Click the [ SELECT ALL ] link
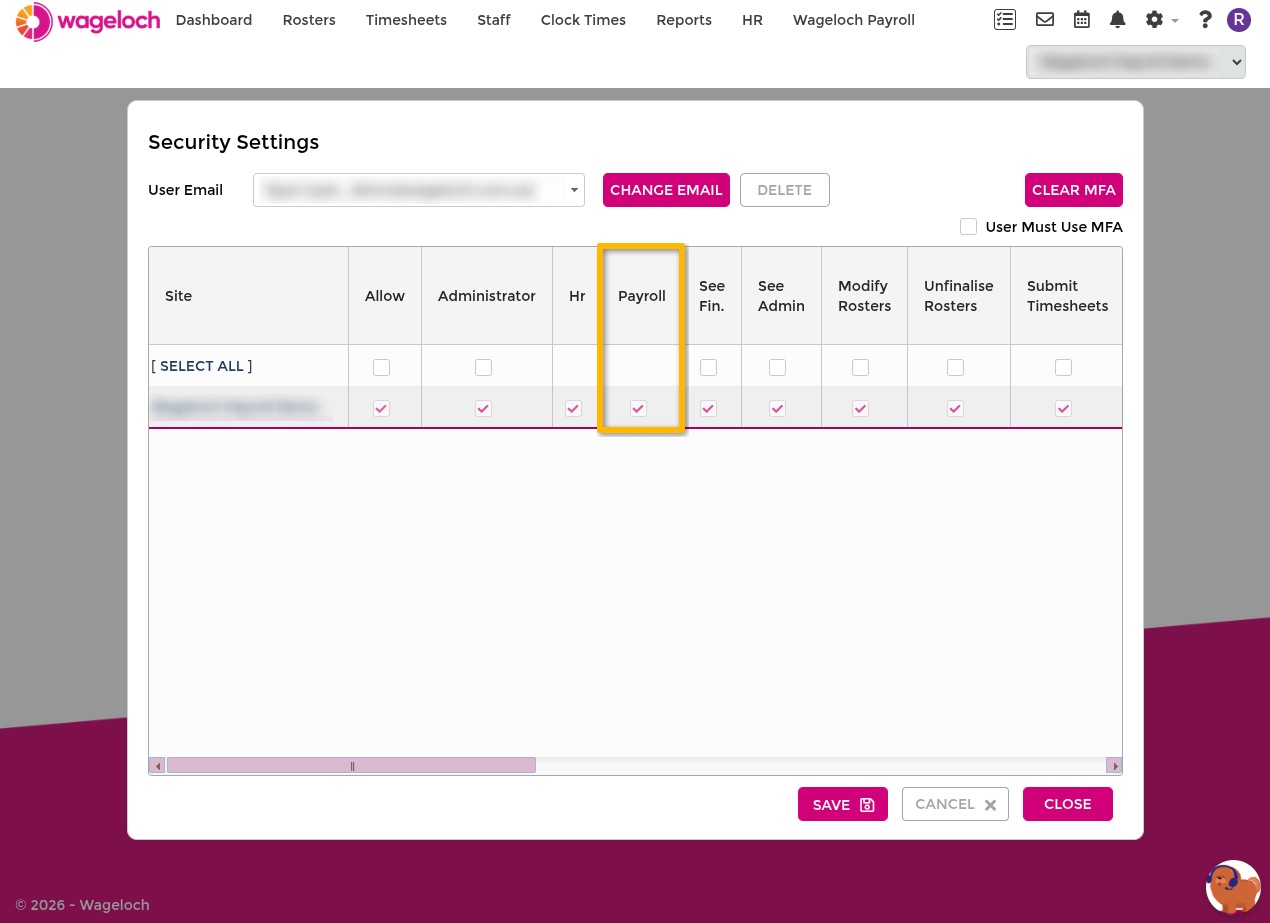 click(x=202, y=366)
